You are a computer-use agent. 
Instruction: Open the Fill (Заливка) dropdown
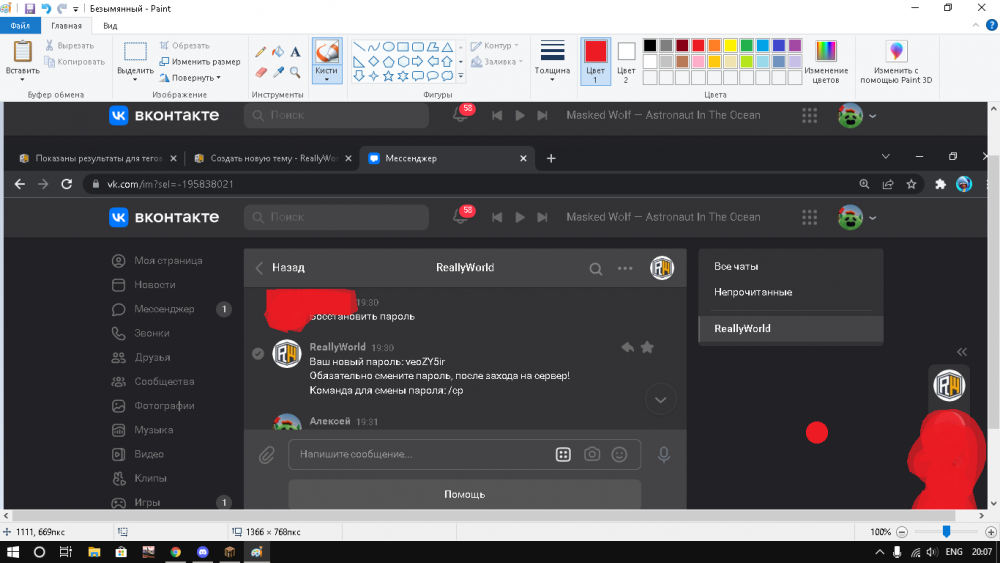pyautogui.click(x=497, y=62)
